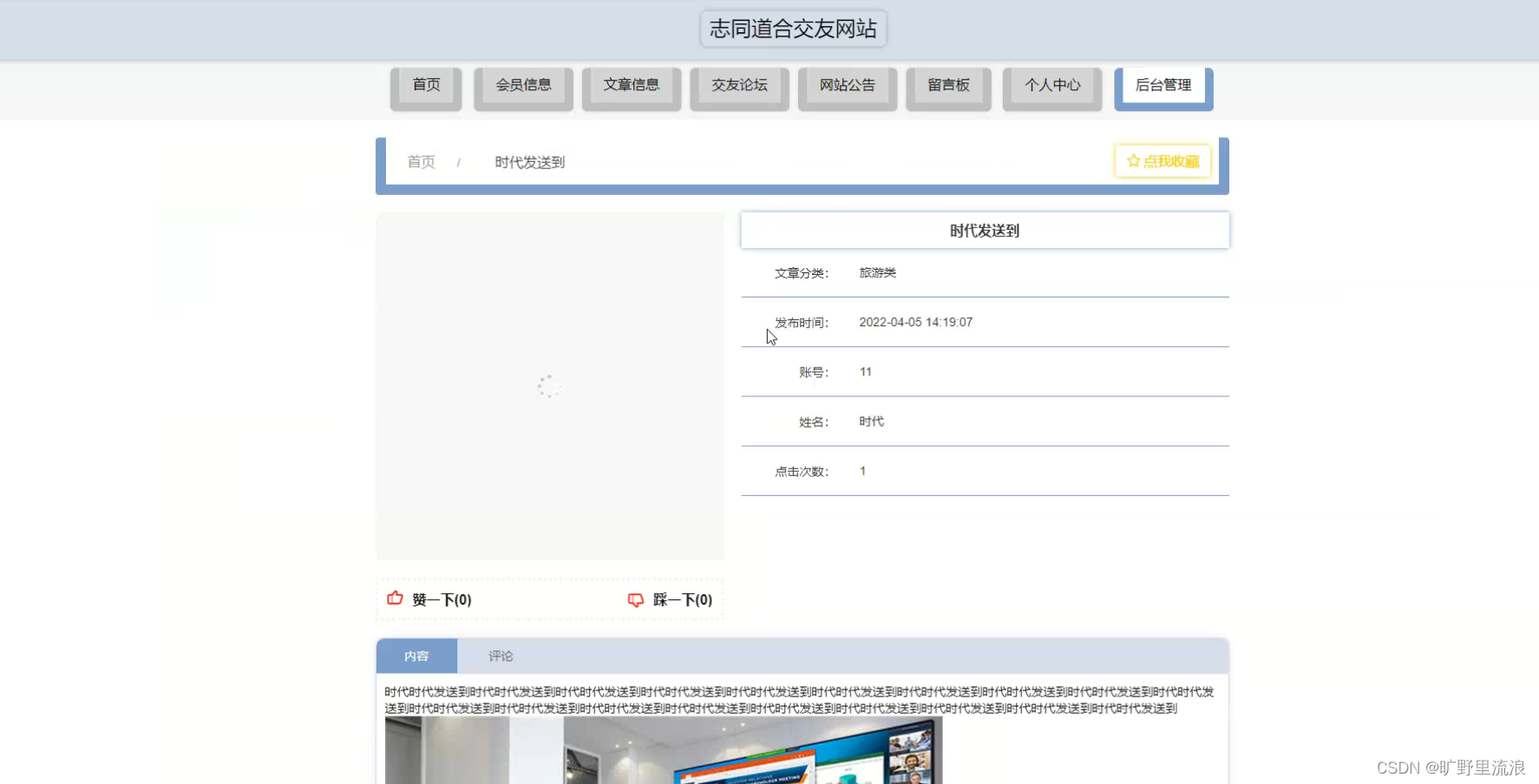Expand the 文章信息 menu
This screenshot has height=784, width=1539.
coord(631,85)
